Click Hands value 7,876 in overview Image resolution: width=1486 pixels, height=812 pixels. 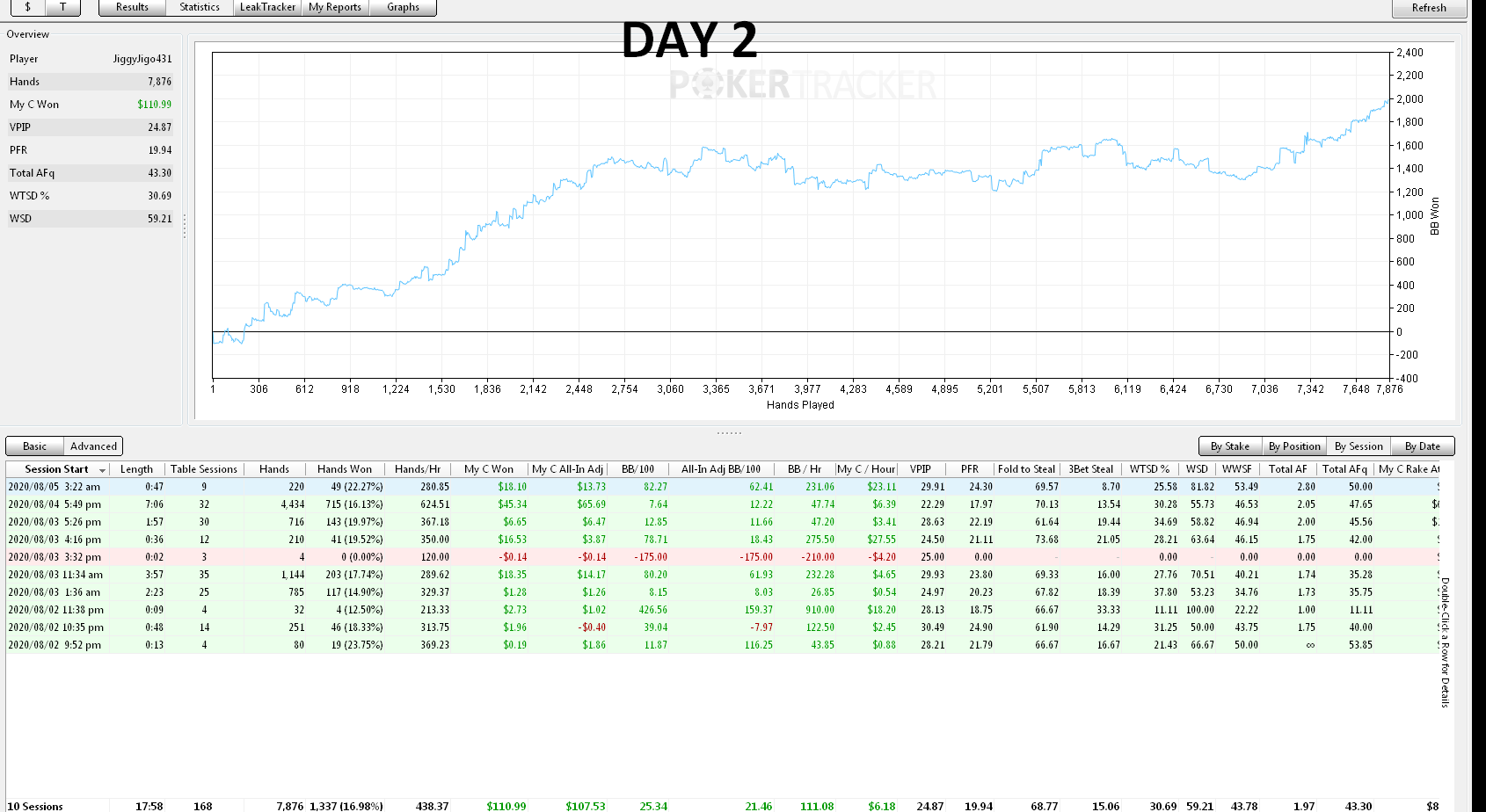coord(159,82)
